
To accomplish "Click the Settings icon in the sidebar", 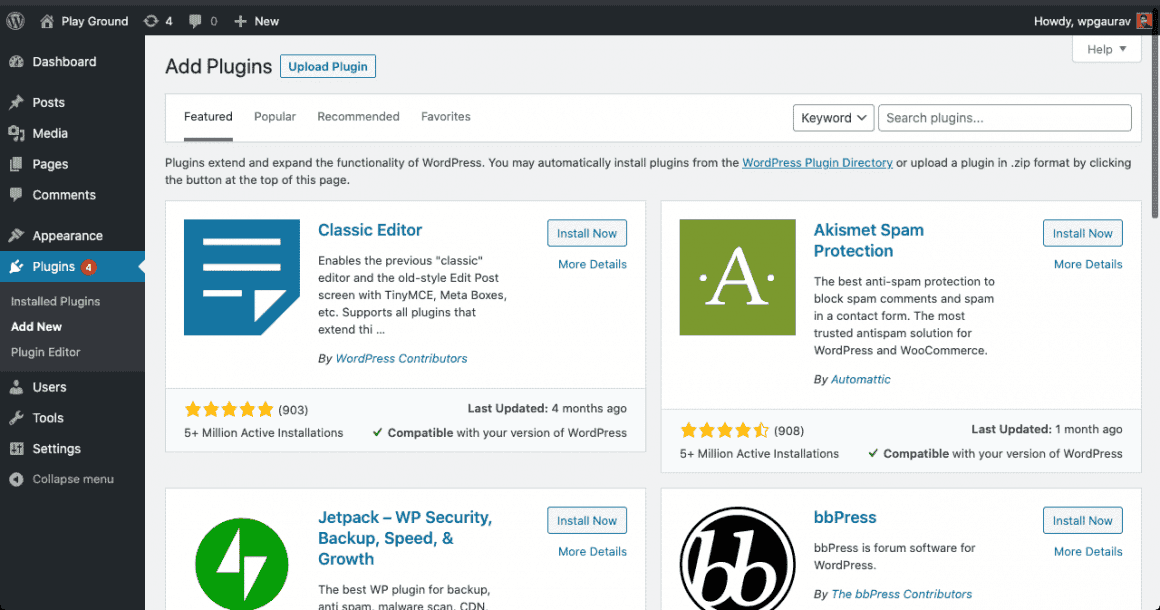I will (x=18, y=448).
